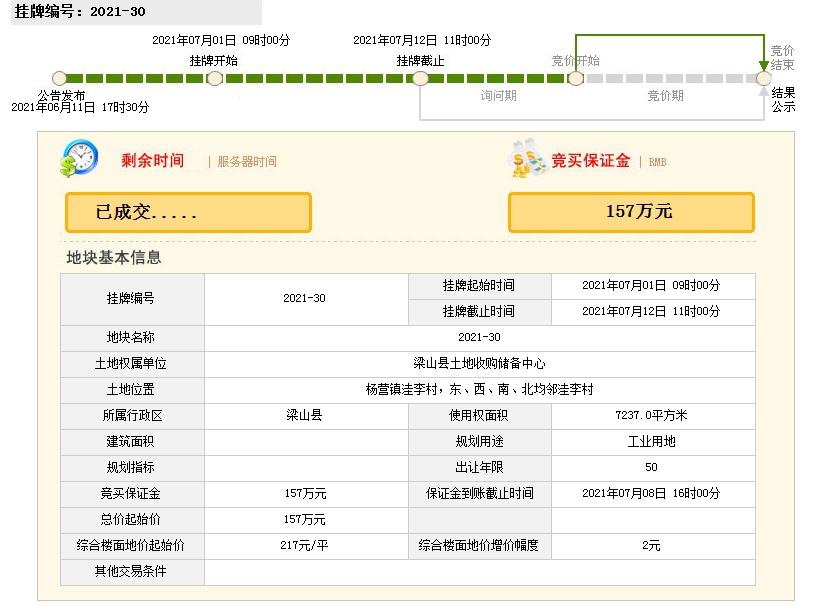
Task: Click the 梁山县土地收购储备中心 cell
Action: (479, 364)
